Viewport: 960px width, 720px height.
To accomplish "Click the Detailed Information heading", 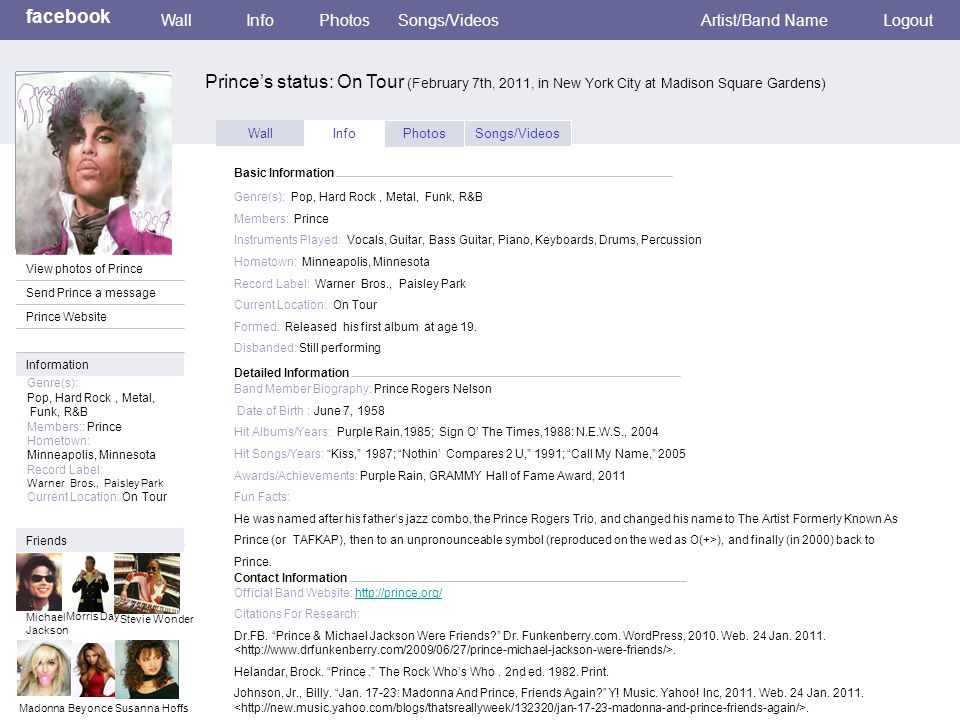I will pyautogui.click(x=291, y=372).
